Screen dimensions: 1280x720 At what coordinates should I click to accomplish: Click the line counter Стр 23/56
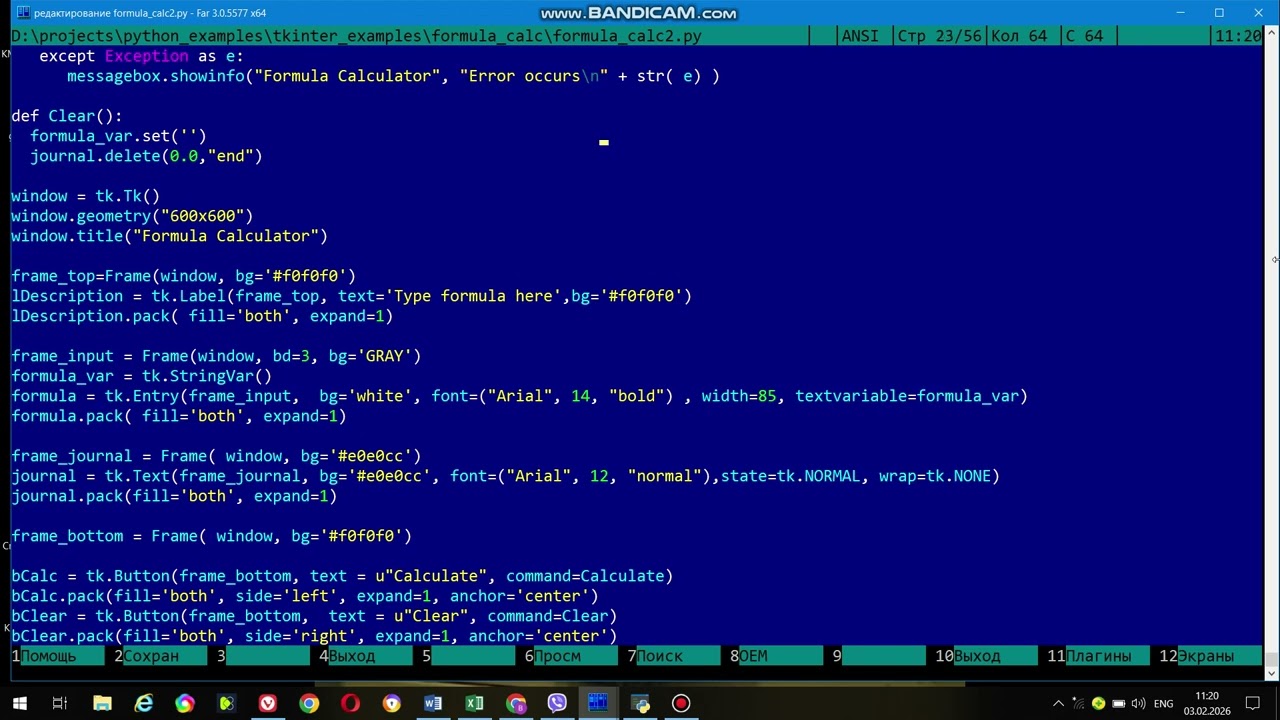coord(938,36)
